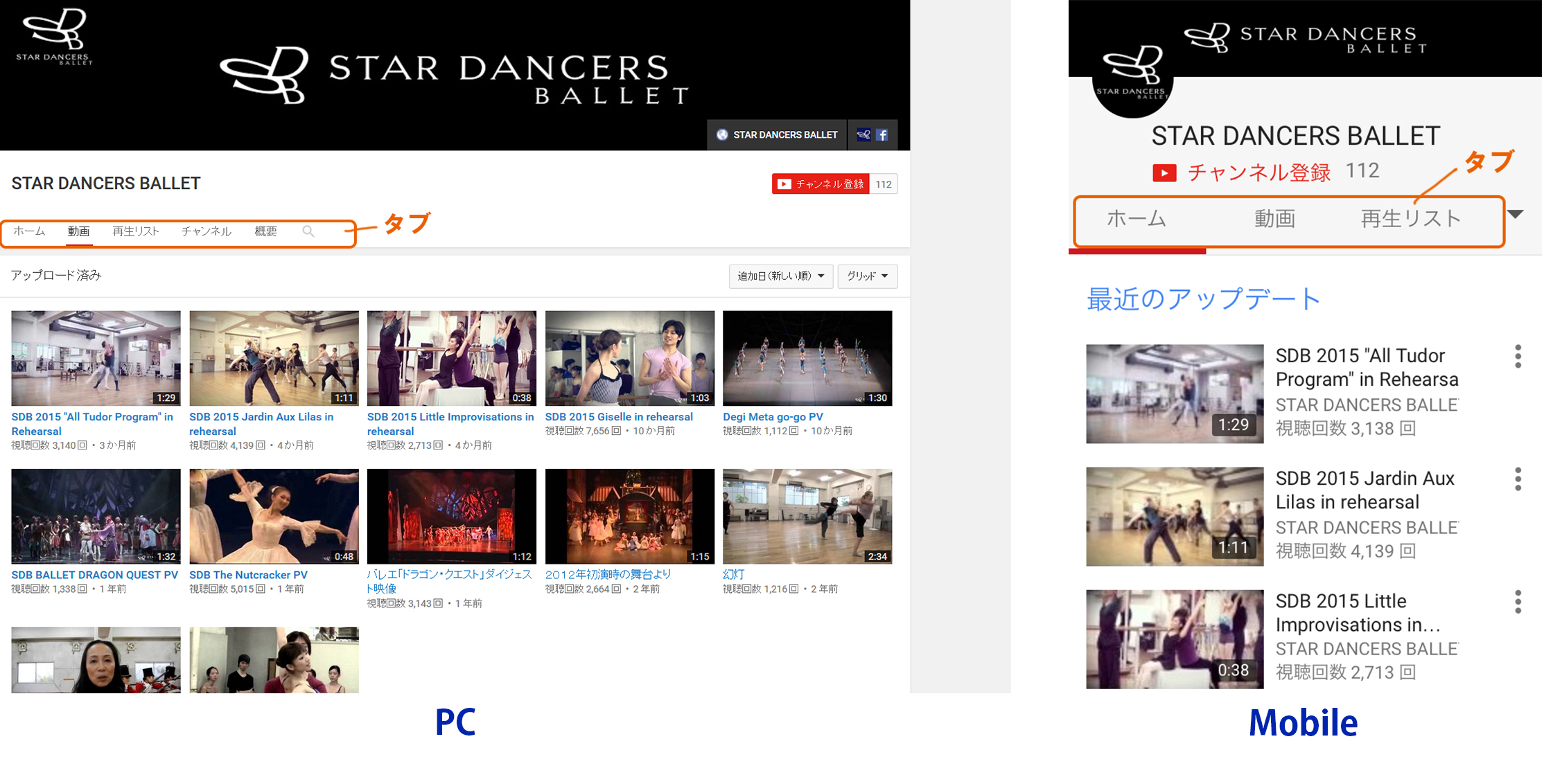Open the Degi Meta go-go PV thumbnail
The image size is (1544, 784).
[807, 358]
